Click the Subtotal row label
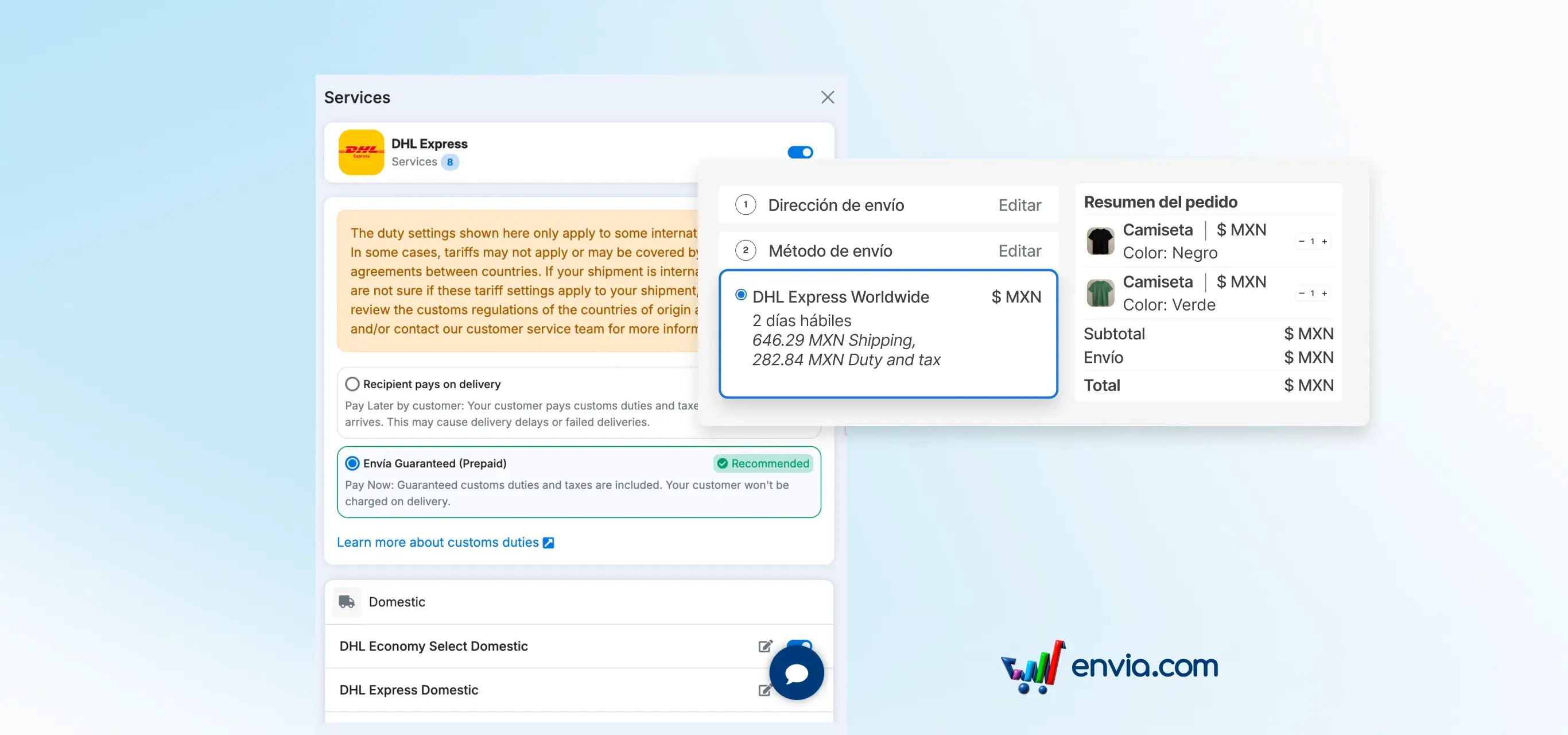Viewport: 1568px width, 735px height. tap(1114, 334)
